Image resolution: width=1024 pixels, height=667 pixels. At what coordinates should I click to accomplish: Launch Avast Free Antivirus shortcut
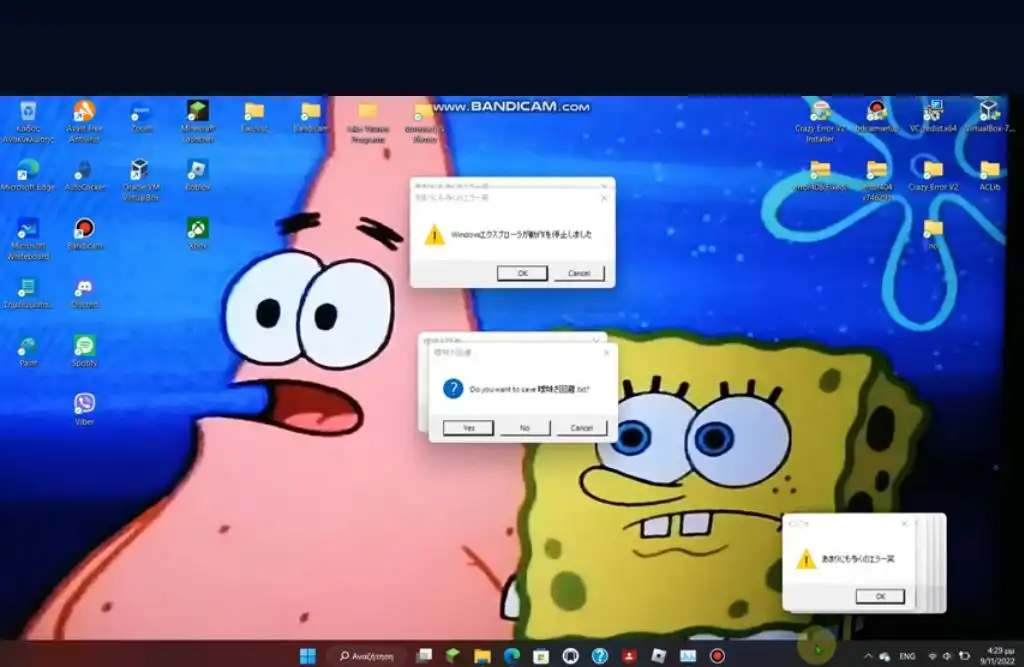click(x=84, y=122)
